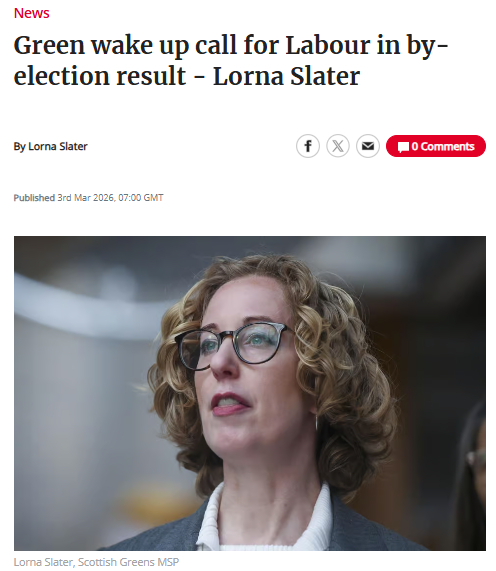Share the article on Facebook
Screen dimensions: 496x571
[308, 146]
